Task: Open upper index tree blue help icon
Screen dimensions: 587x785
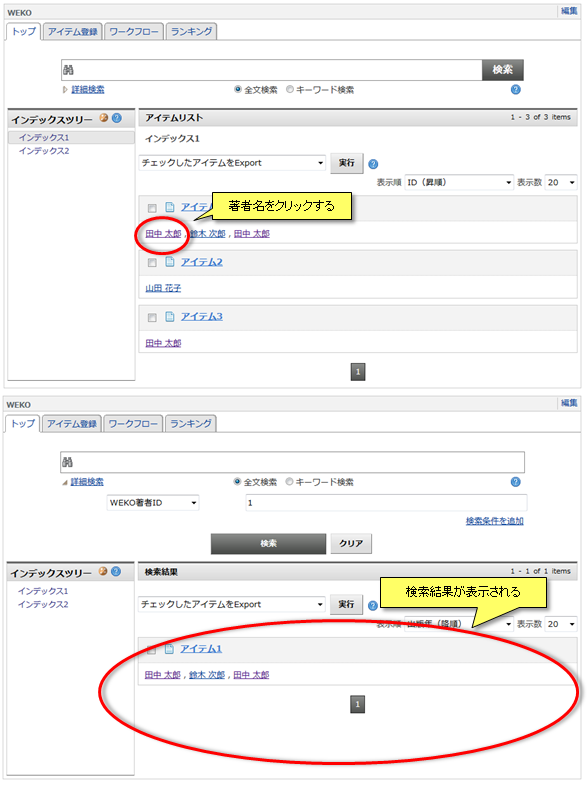Action: [x=117, y=118]
